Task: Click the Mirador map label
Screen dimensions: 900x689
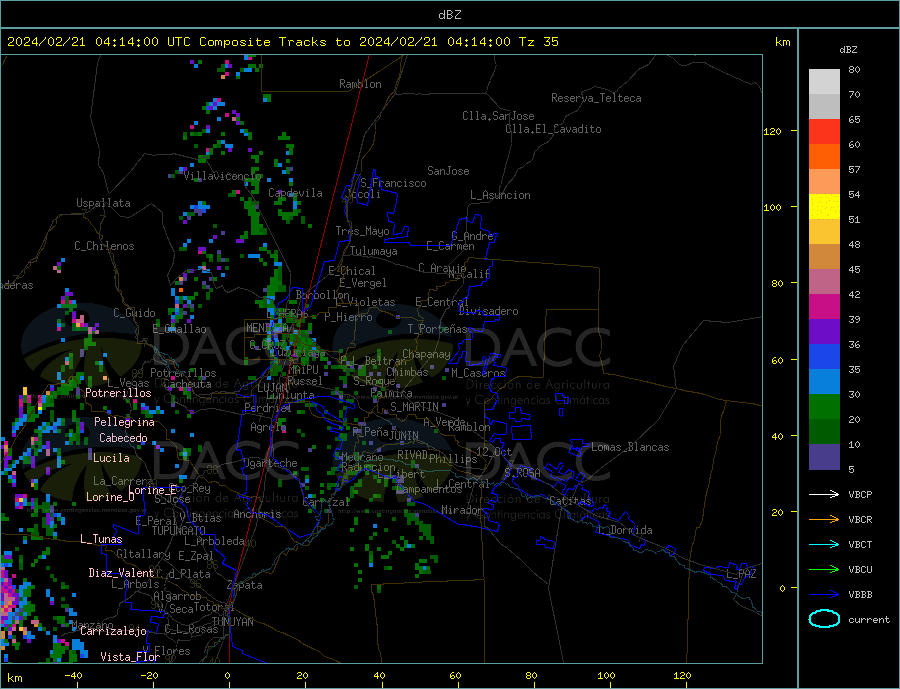Action: [462, 510]
